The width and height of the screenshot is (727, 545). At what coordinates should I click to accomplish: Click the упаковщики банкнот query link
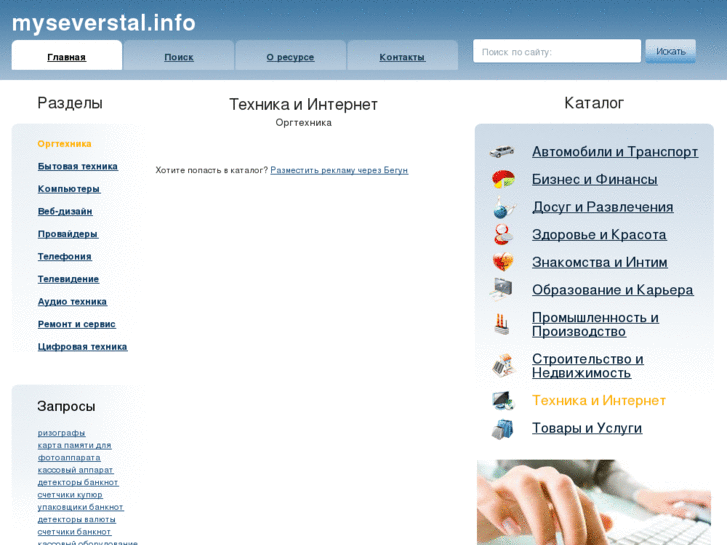(80, 507)
